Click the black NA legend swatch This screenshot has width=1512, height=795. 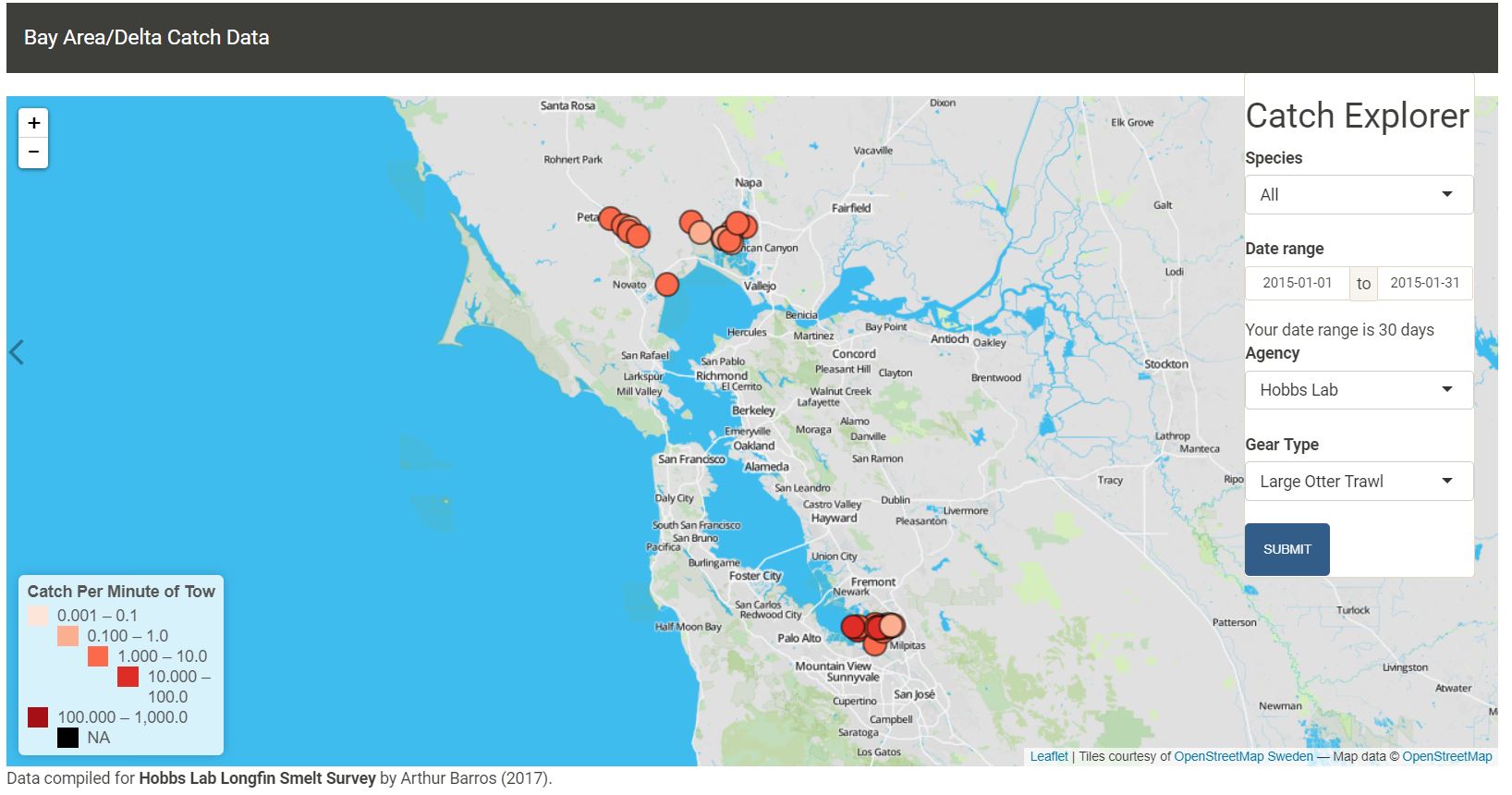[67, 738]
